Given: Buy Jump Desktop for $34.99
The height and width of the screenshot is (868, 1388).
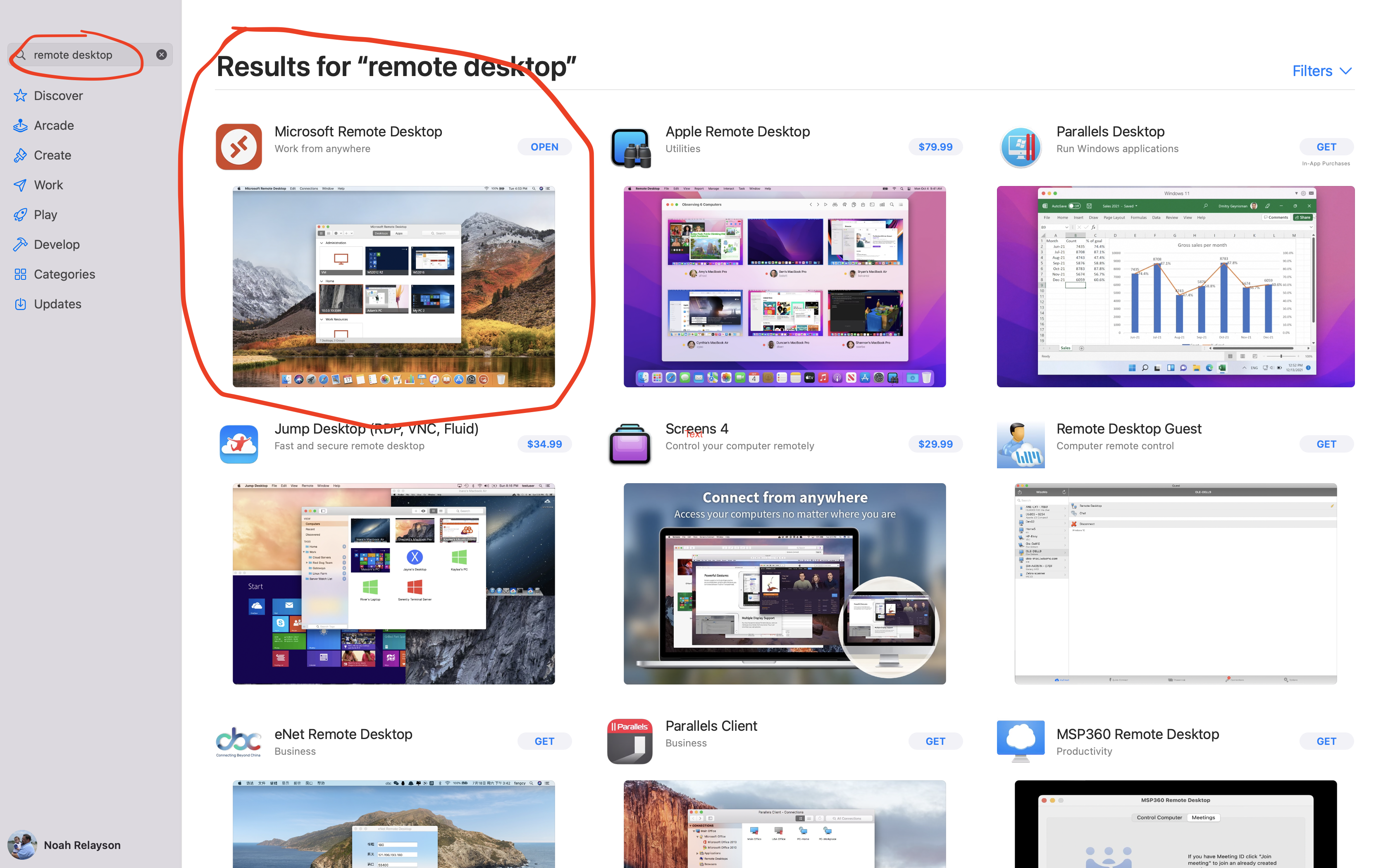Looking at the screenshot, I should (544, 444).
